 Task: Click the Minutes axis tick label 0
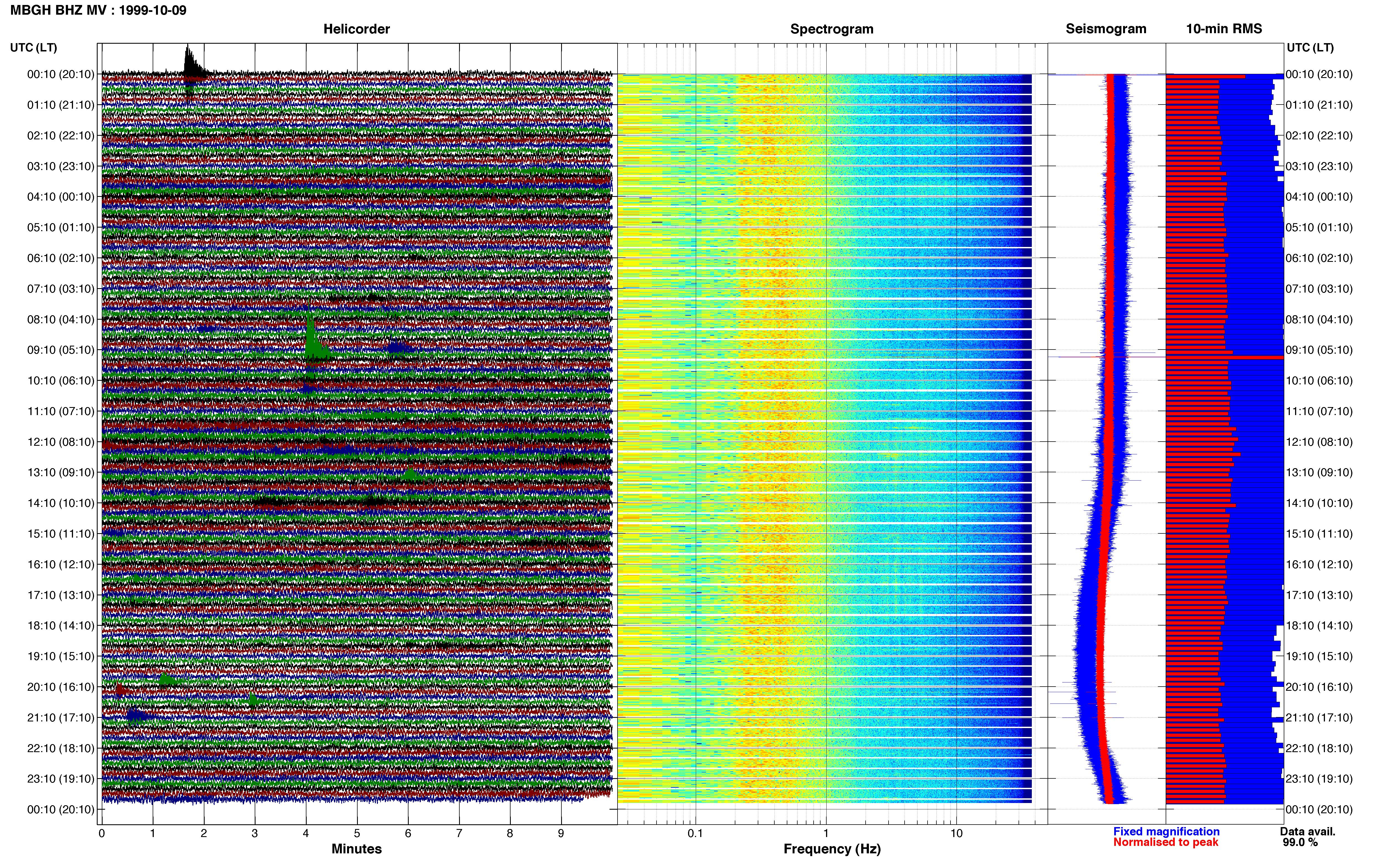(101, 833)
